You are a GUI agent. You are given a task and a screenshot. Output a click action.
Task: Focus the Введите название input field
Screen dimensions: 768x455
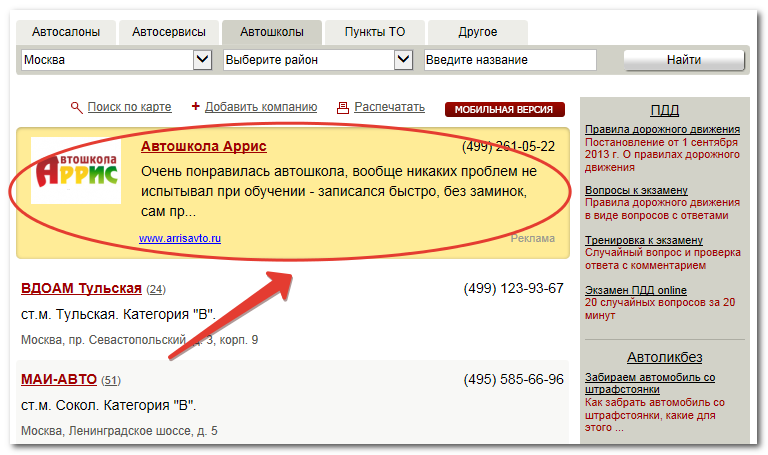pos(510,60)
